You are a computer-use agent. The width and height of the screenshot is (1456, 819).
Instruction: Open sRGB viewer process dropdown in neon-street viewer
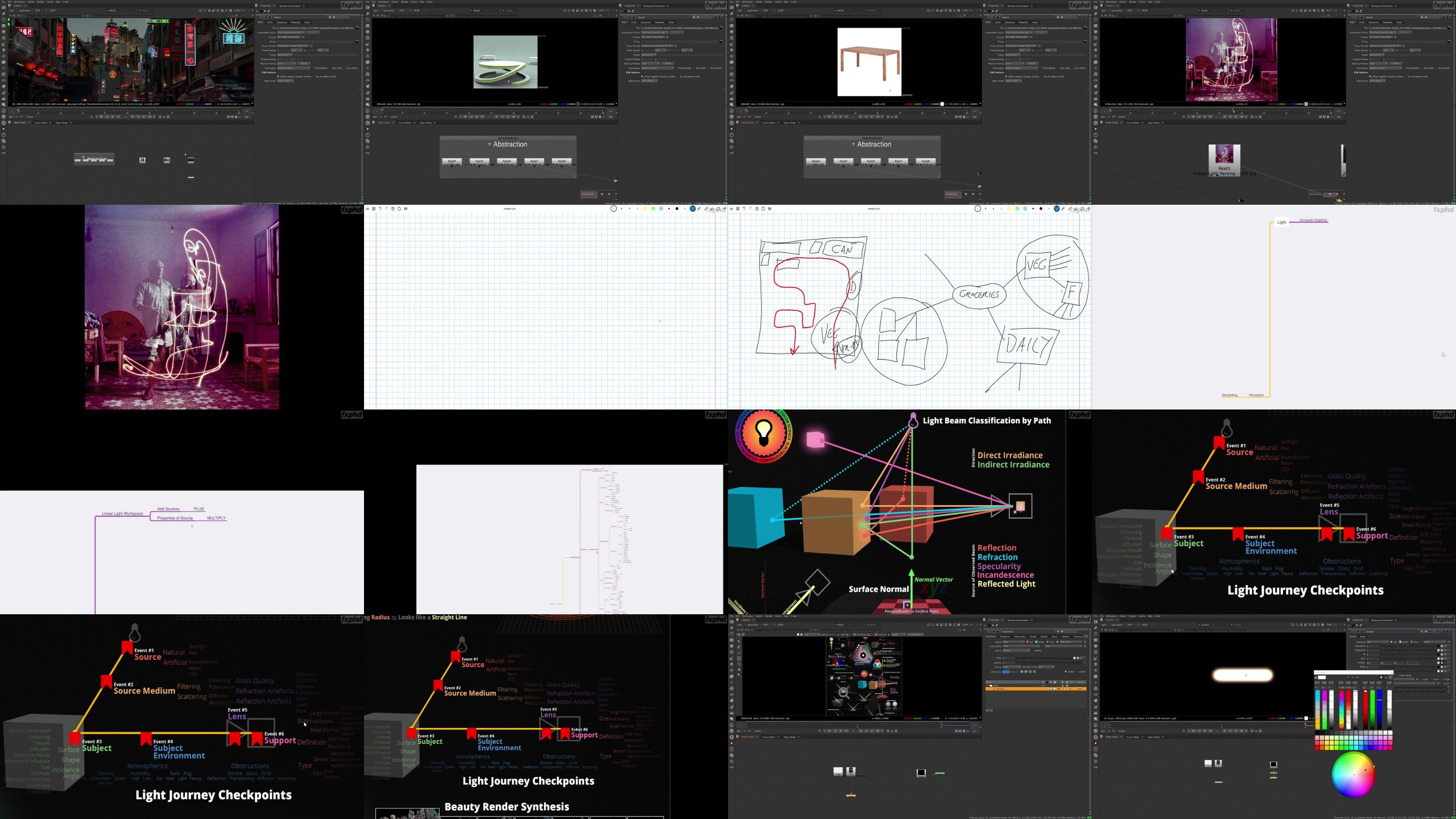(x=55, y=10)
